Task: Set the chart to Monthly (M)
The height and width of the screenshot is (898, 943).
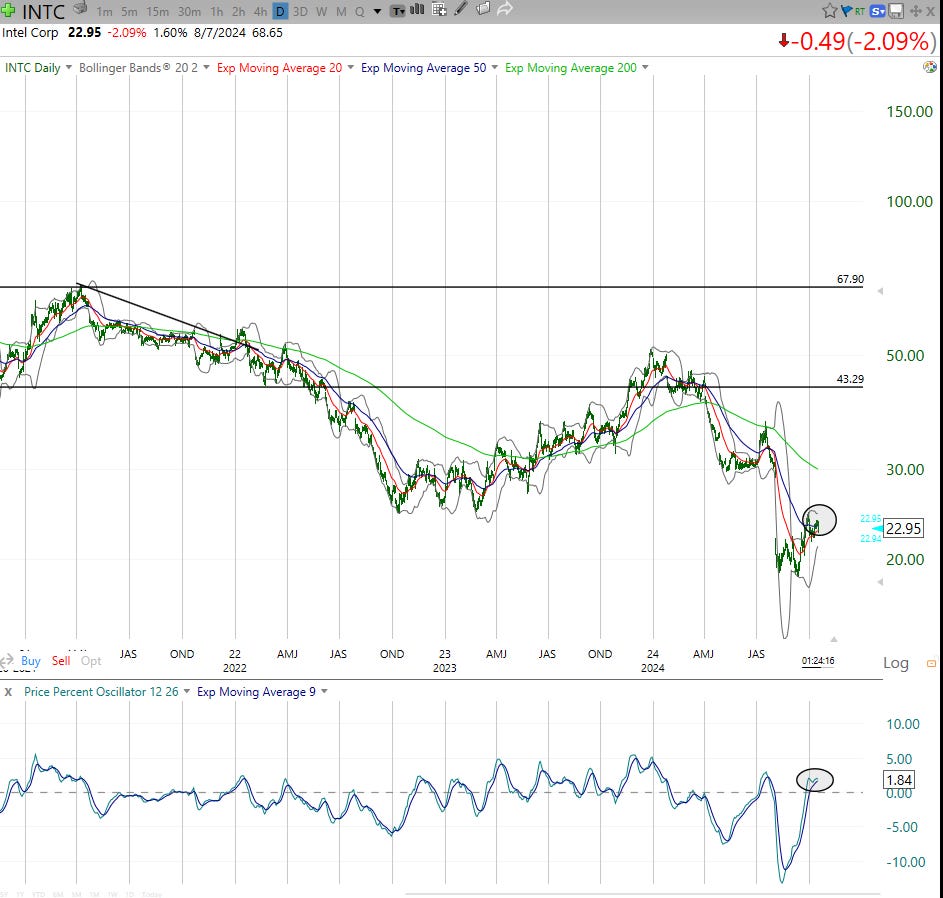Action: (341, 11)
